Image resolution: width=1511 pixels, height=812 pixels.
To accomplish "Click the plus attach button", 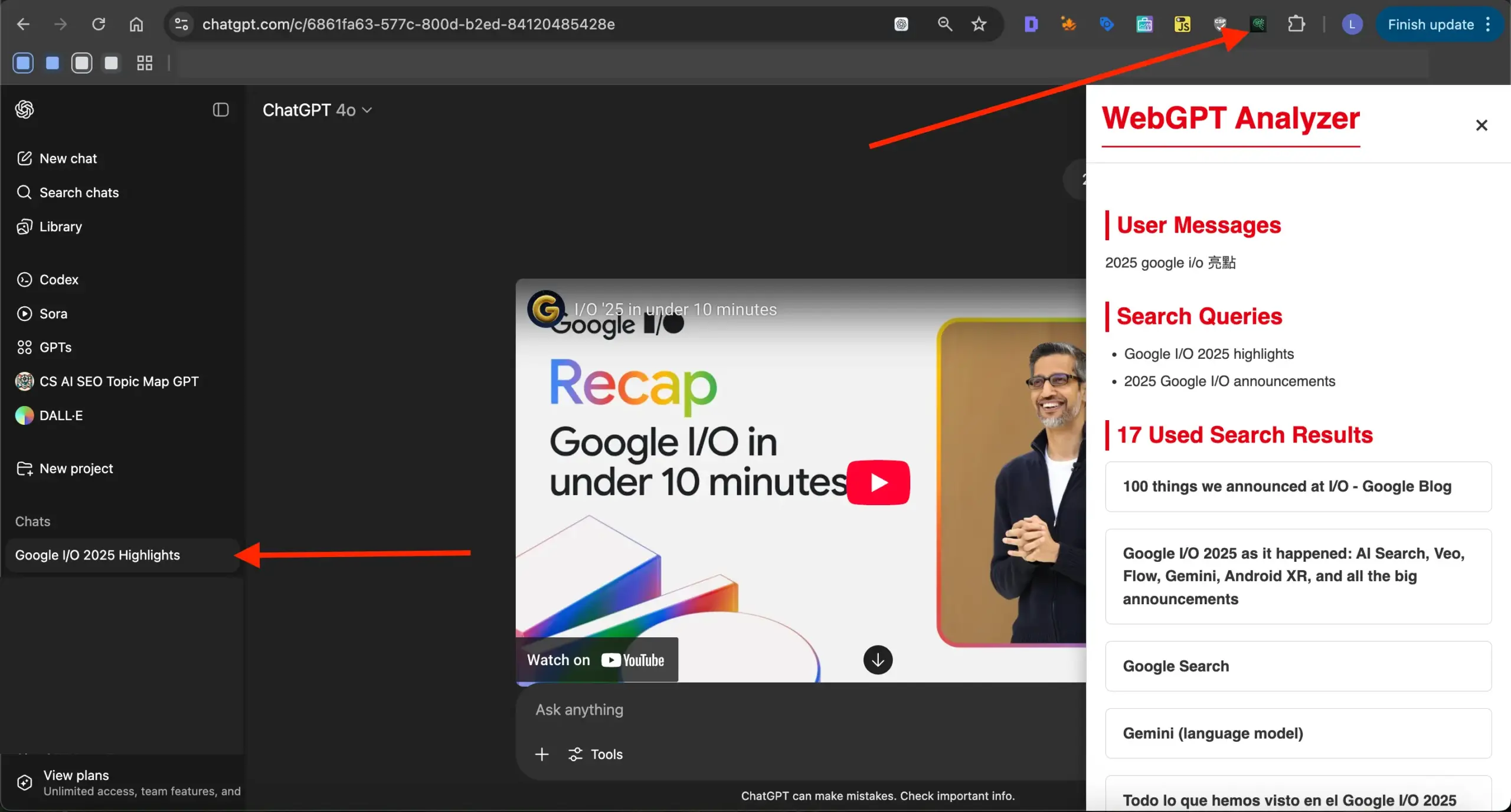I will click(541, 754).
